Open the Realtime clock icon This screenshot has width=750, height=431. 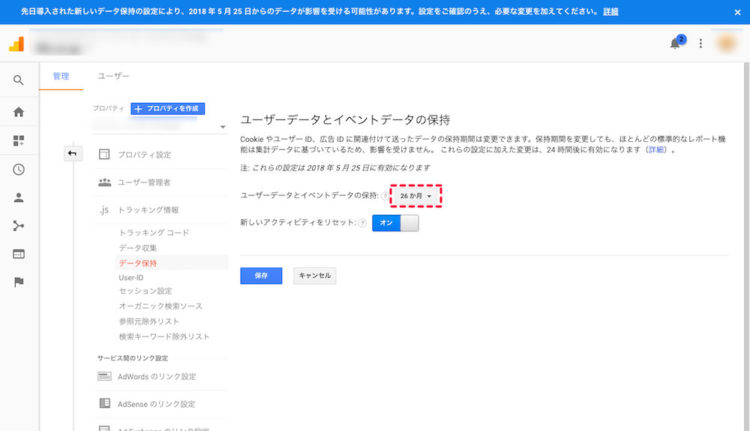pyautogui.click(x=19, y=169)
